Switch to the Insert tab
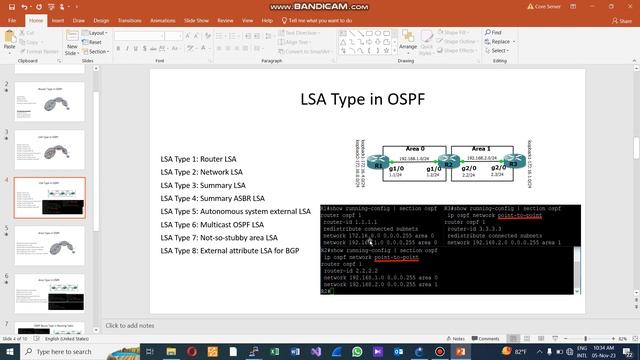 coord(58,20)
